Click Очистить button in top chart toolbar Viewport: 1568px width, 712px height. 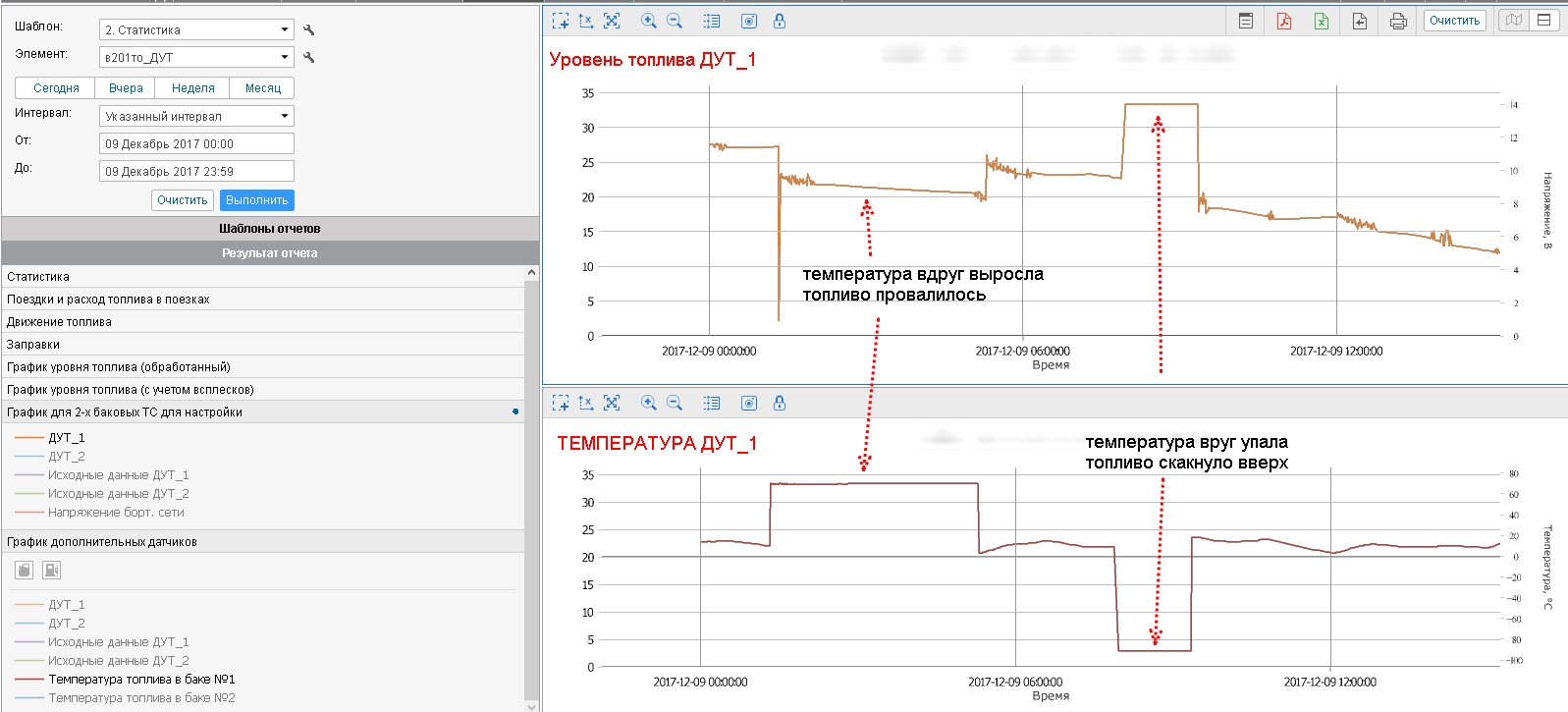(x=1454, y=21)
